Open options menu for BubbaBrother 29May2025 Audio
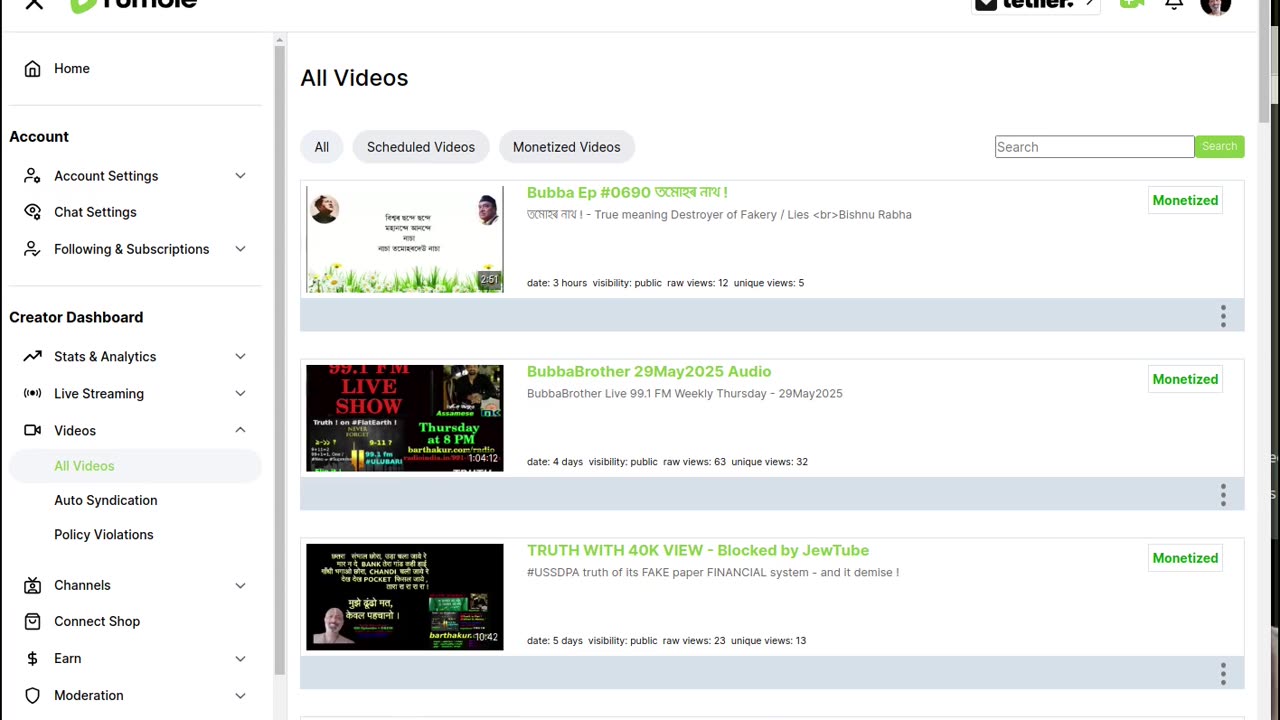The image size is (1280, 720). pos(1223,495)
